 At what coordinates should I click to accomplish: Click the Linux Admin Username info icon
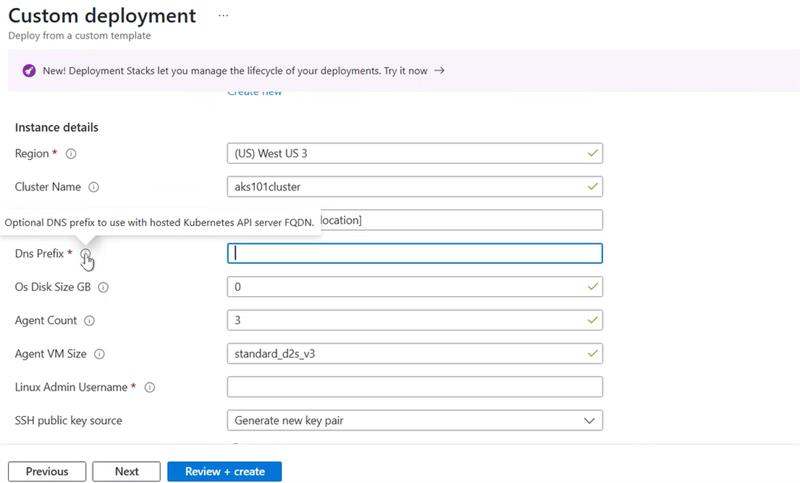tap(150, 387)
